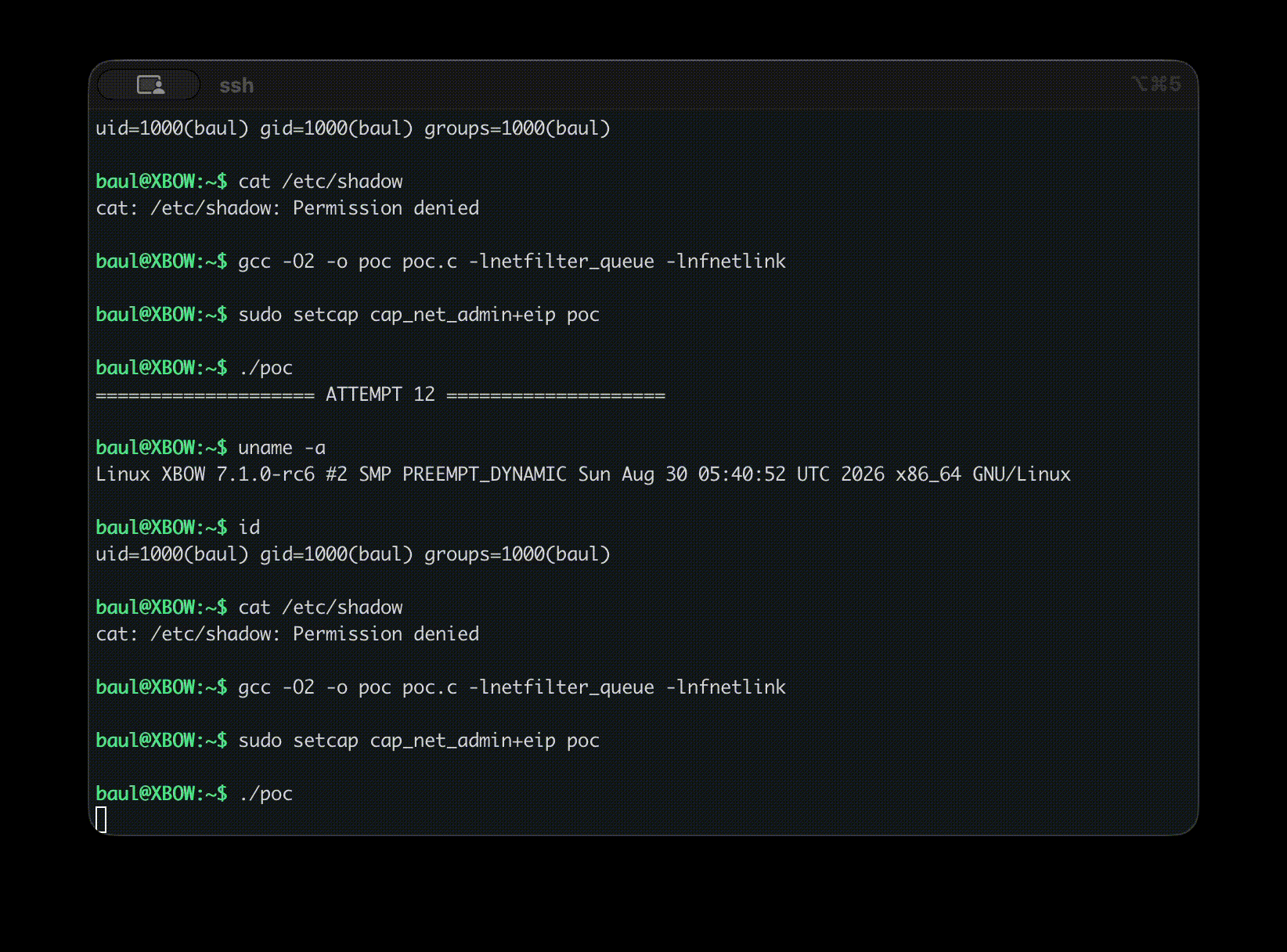Select the ssh tab title
Viewport: 1287px width, 952px height.
click(236, 85)
